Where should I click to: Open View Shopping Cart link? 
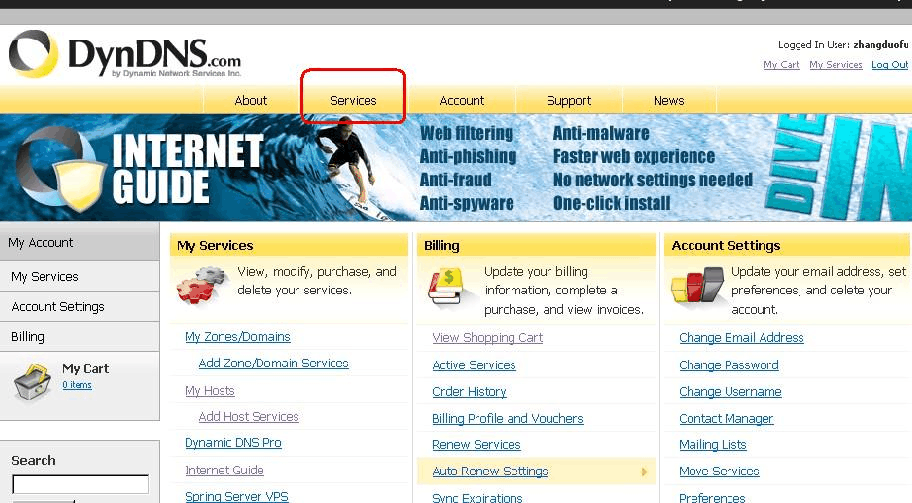[x=487, y=338]
